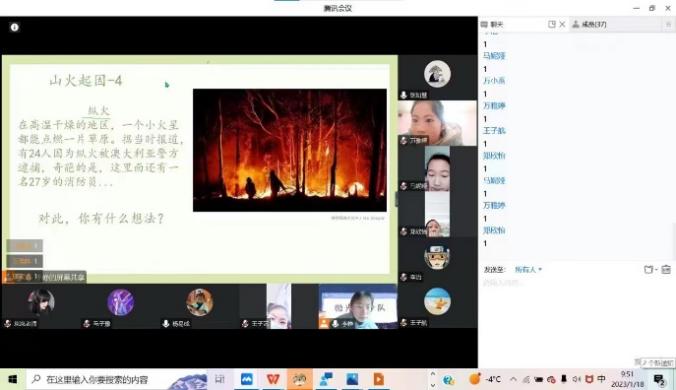Click the Chinese input method indicator 中
The image size is (676, 390).
pos(601,379)
